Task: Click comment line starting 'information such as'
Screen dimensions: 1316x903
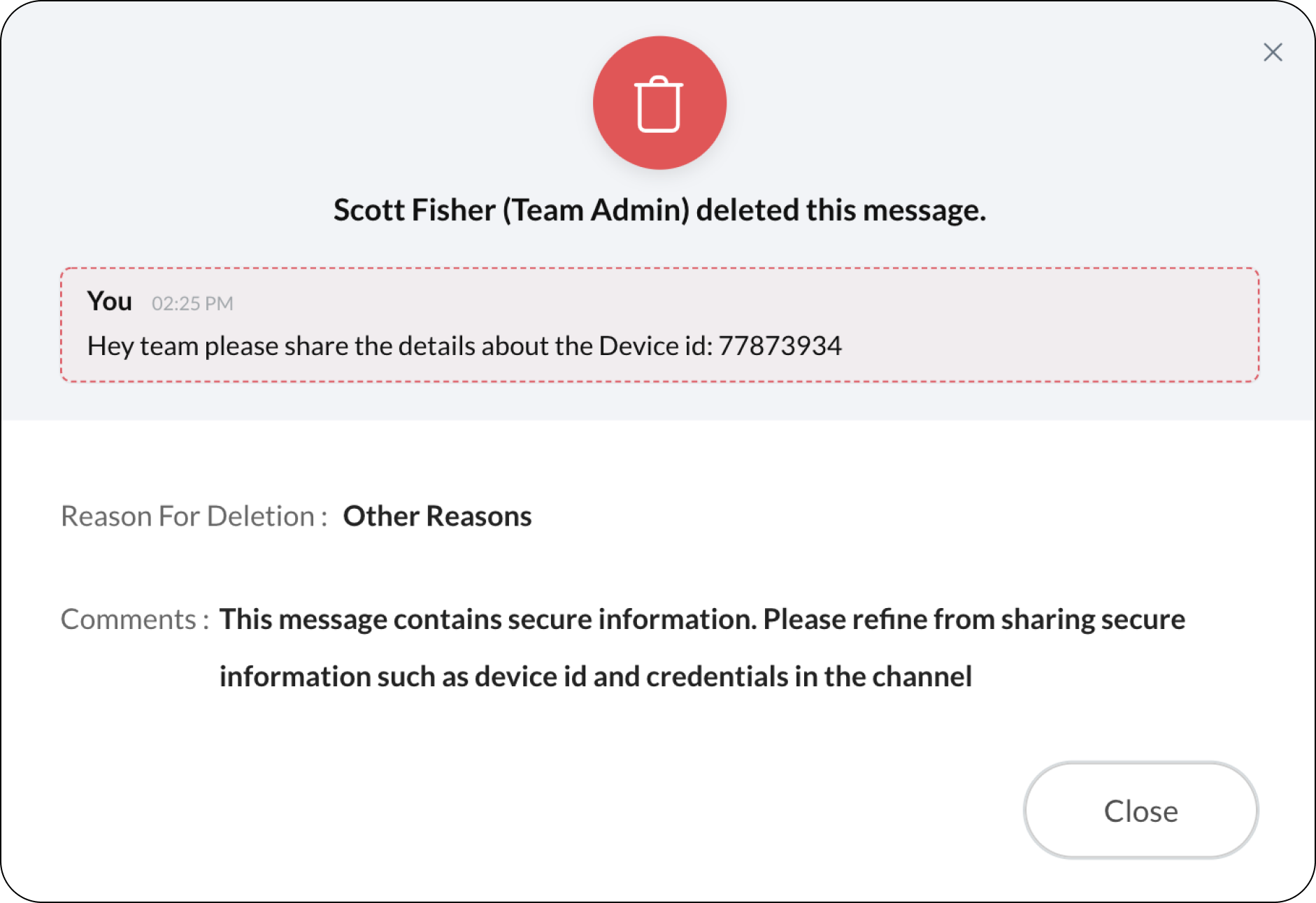Action: (x=596, y=677)
